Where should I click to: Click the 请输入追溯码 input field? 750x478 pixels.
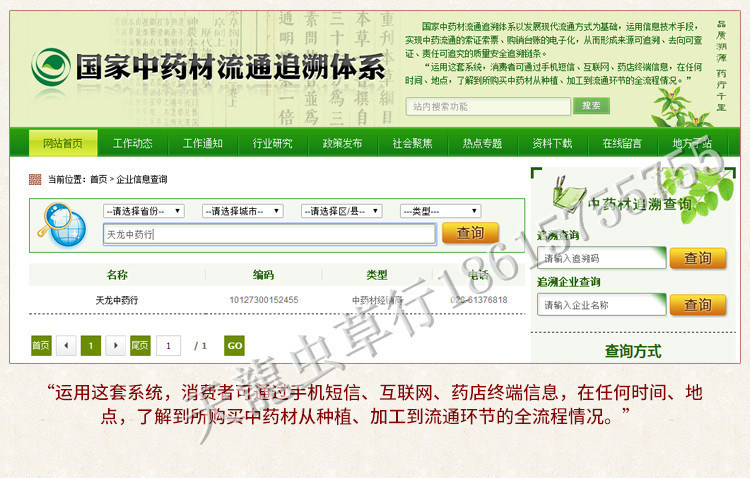point(601,258)
